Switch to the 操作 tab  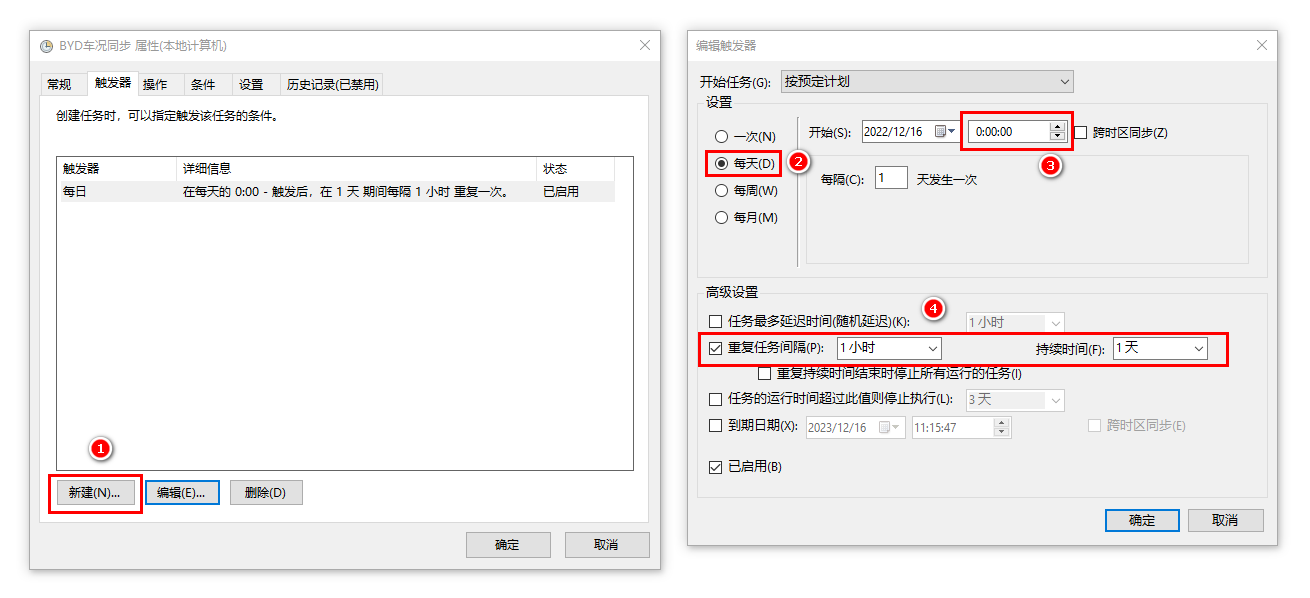pos(157,84)
